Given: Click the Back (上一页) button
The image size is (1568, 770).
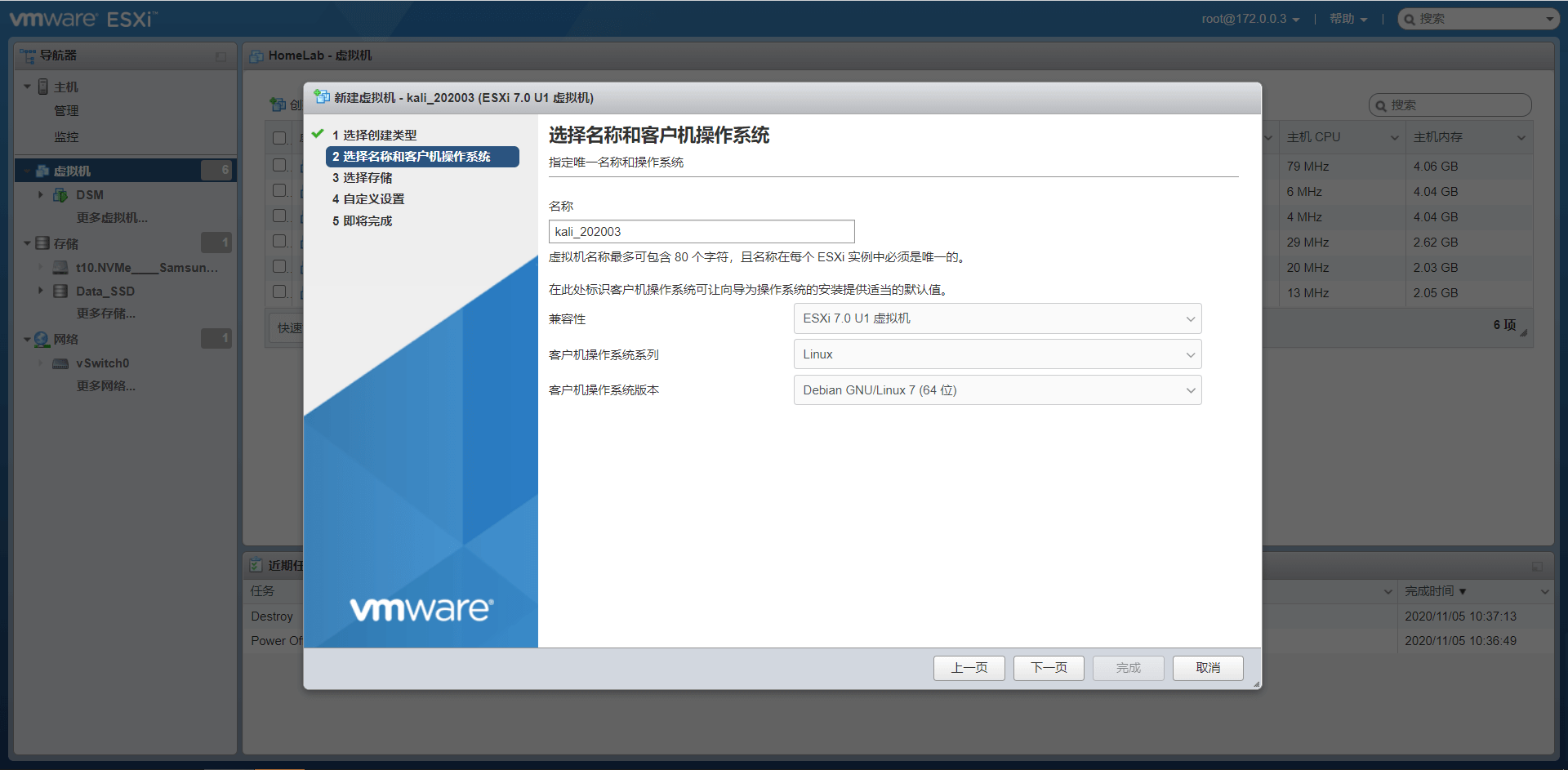Looking at the screenshot, I should [969, 668].
